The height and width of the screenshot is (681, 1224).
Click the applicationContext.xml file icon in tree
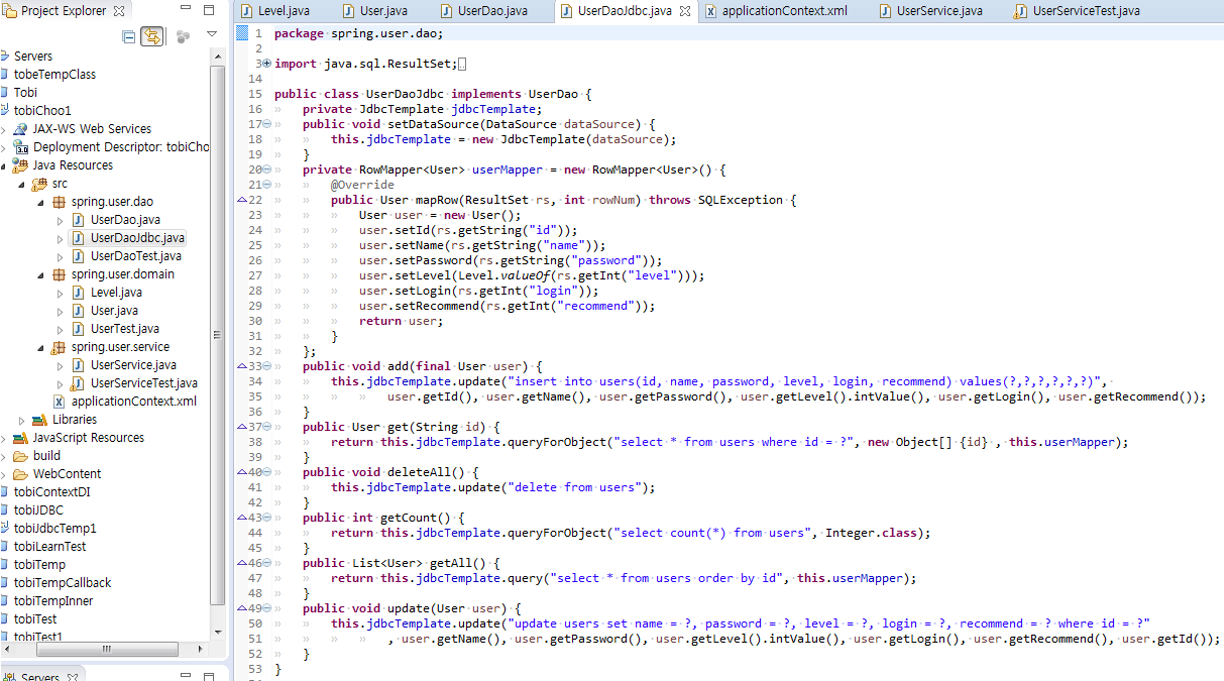click(59, 401)
